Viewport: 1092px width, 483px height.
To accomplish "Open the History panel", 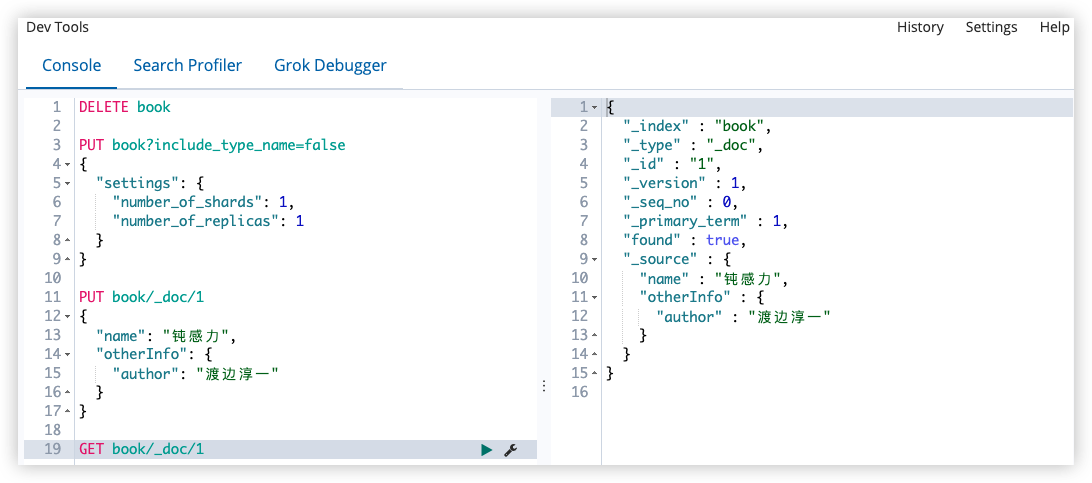I will 920,27.
